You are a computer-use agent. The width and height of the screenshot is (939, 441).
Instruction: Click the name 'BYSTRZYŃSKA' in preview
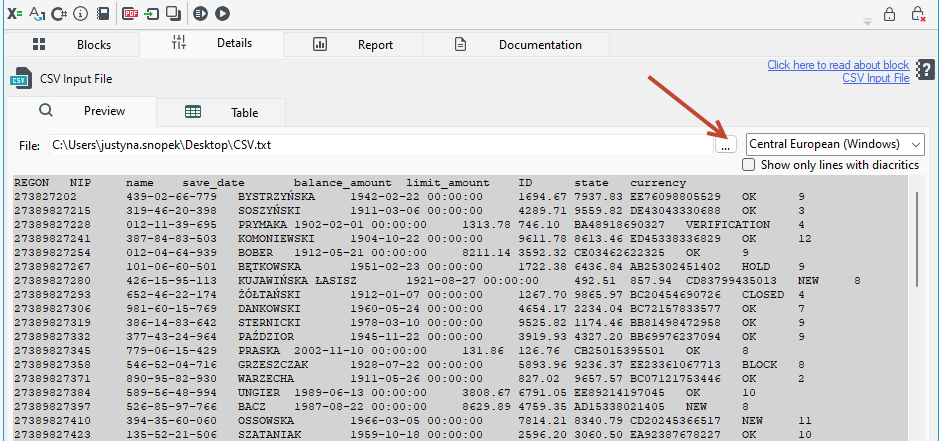click(276, 197)
